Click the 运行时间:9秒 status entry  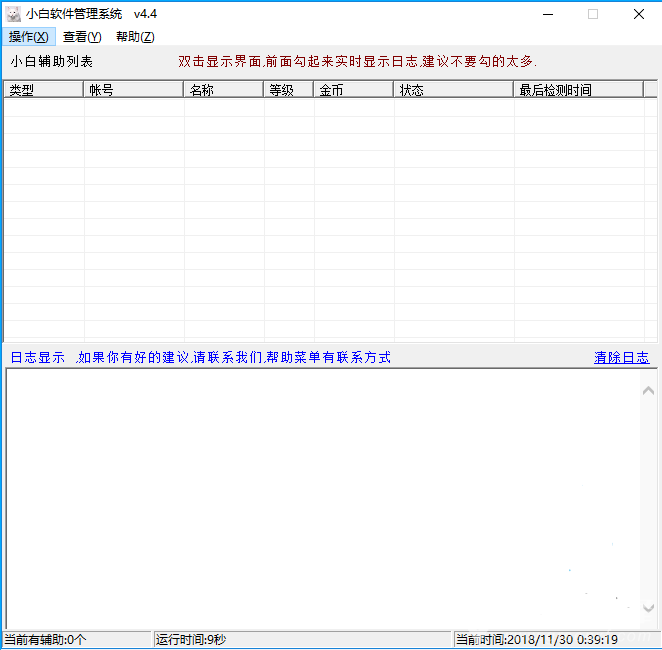tap(302, 639)
